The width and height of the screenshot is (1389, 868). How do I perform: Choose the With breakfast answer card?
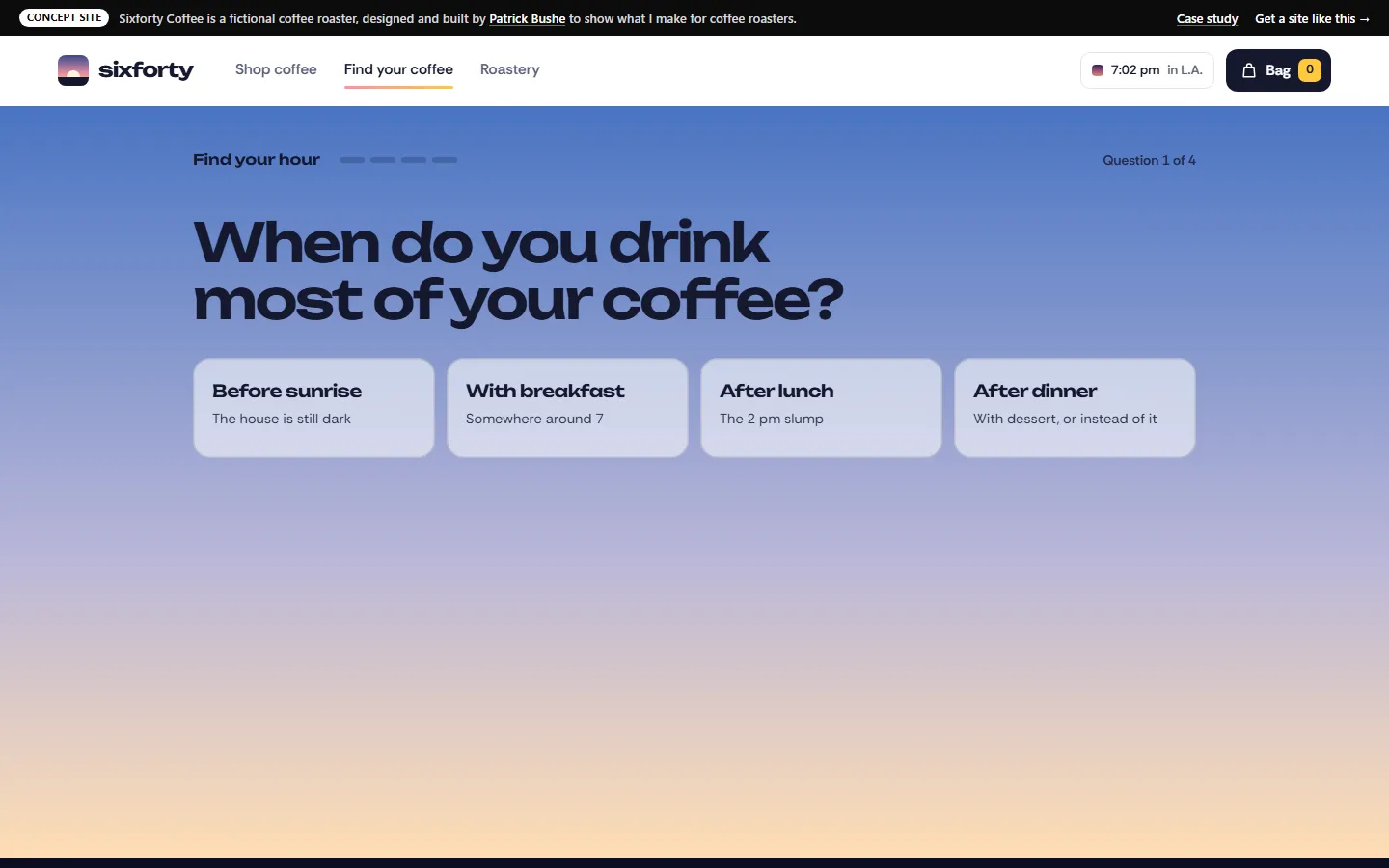[x=567, y=408]
